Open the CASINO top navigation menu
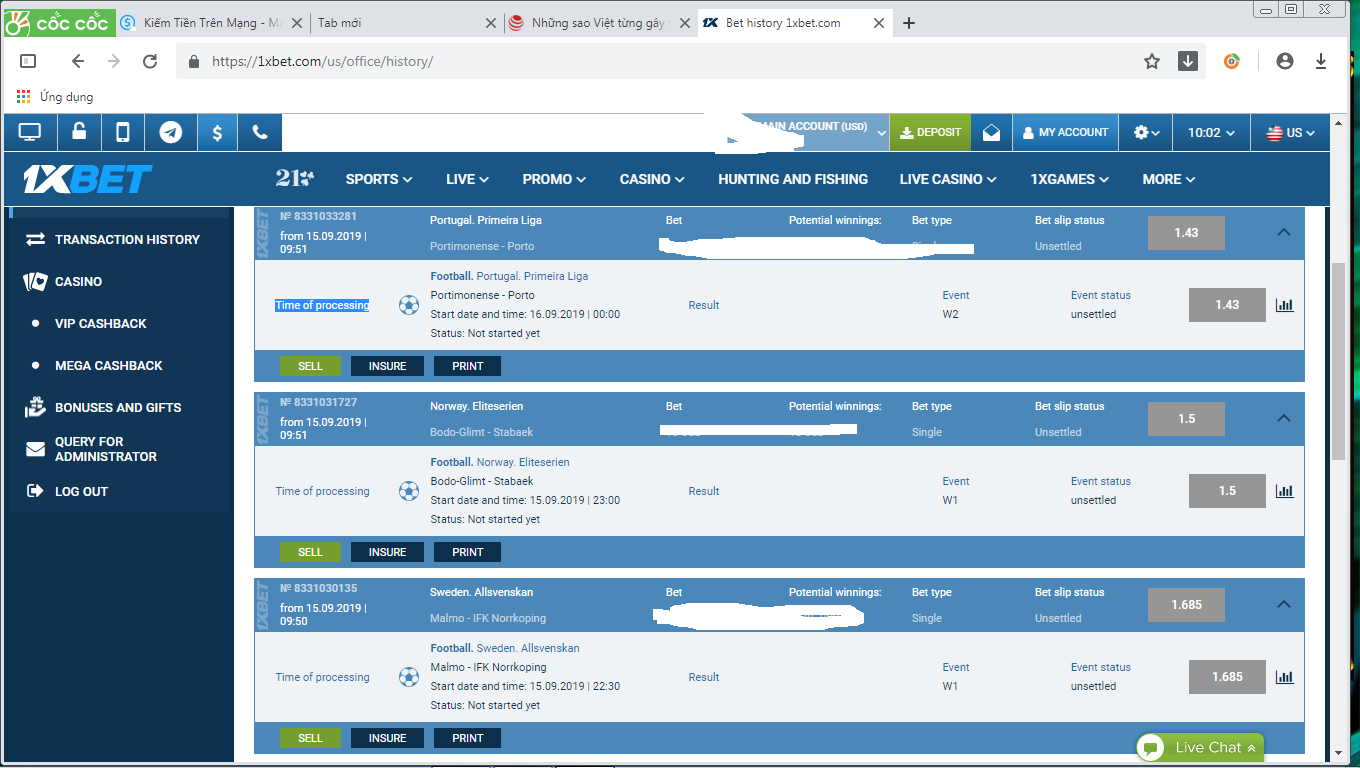The height and width of the screenshot is (768, 1360). click(x=652, y=179)
